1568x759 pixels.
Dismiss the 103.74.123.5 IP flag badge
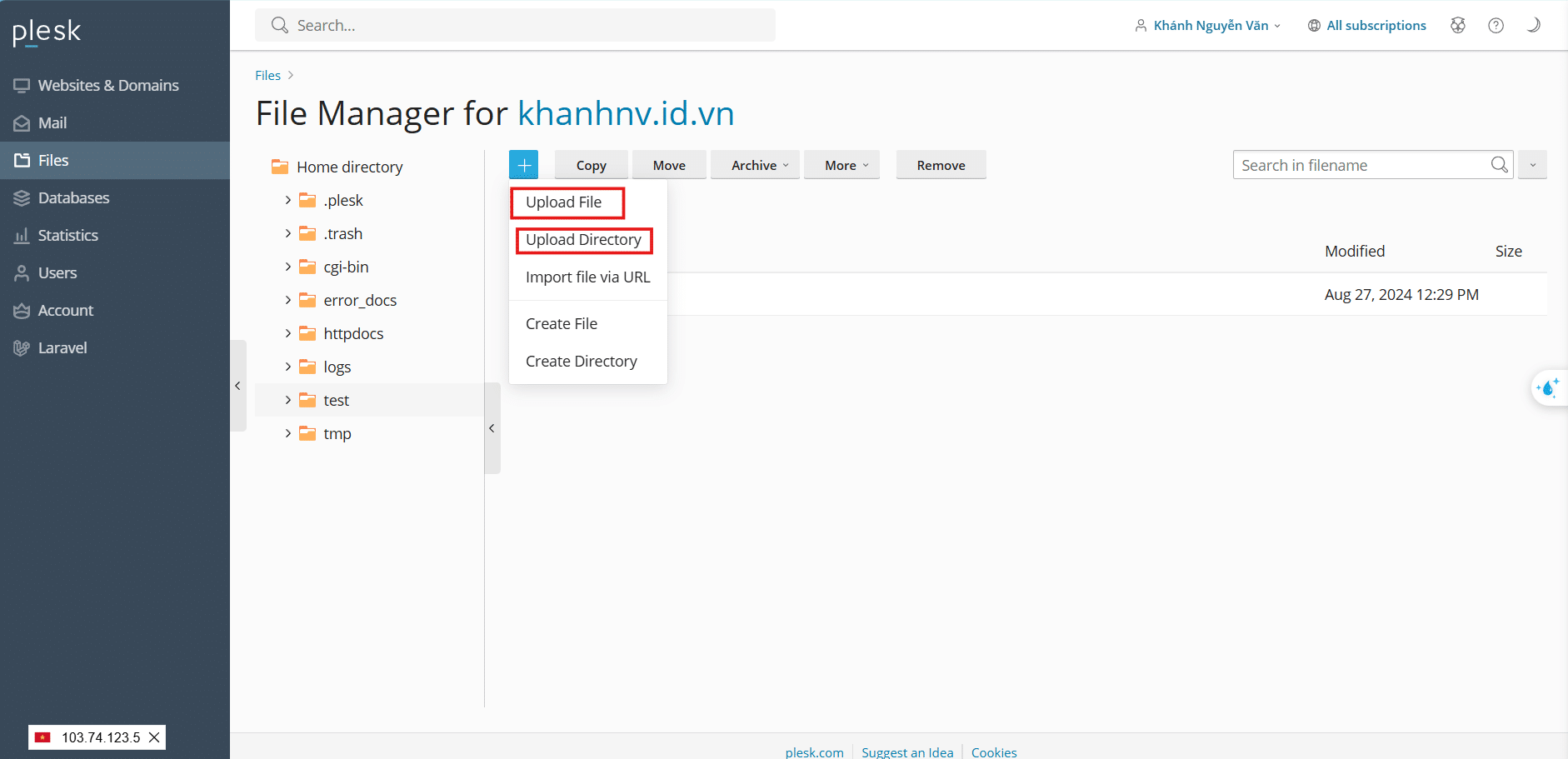[154, 737]
